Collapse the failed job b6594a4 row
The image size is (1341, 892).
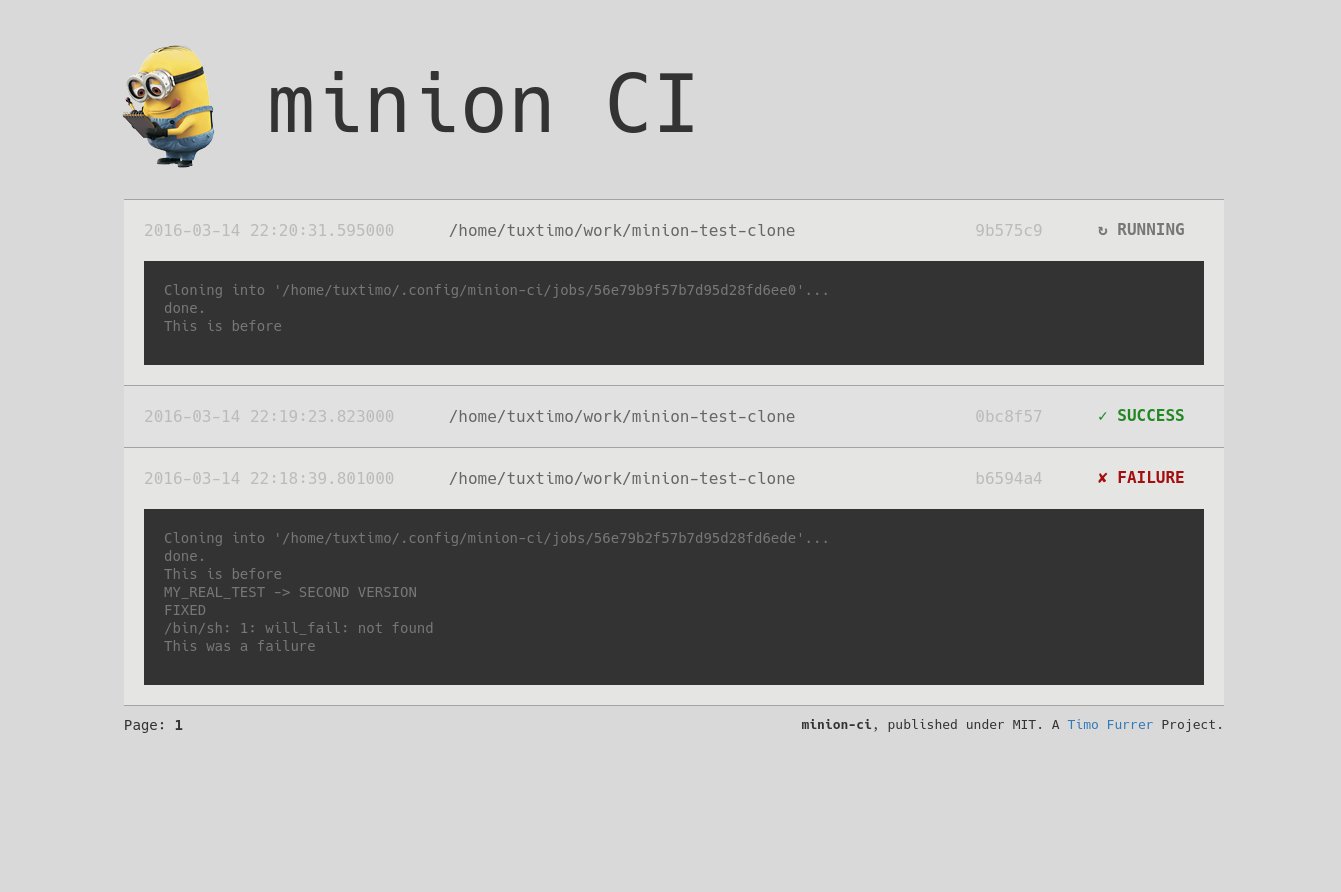pyautogui.click(x=674, y=478)
